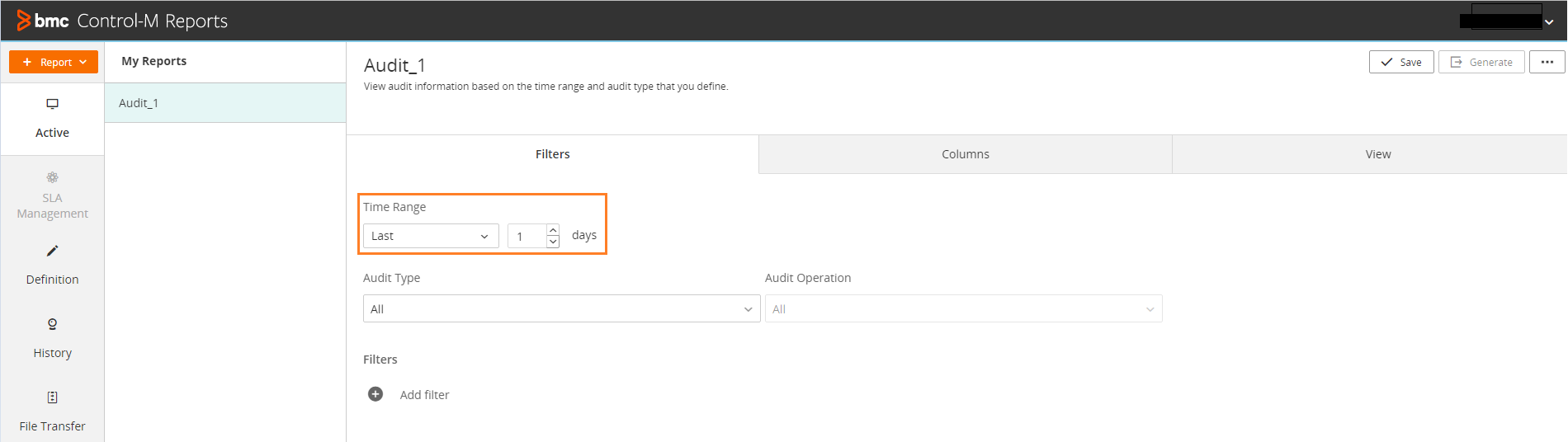Image resolution: width=1568 pixels, height=442 pixels.
Task: Click the BMC logo in header
Action: coord(43,21)
